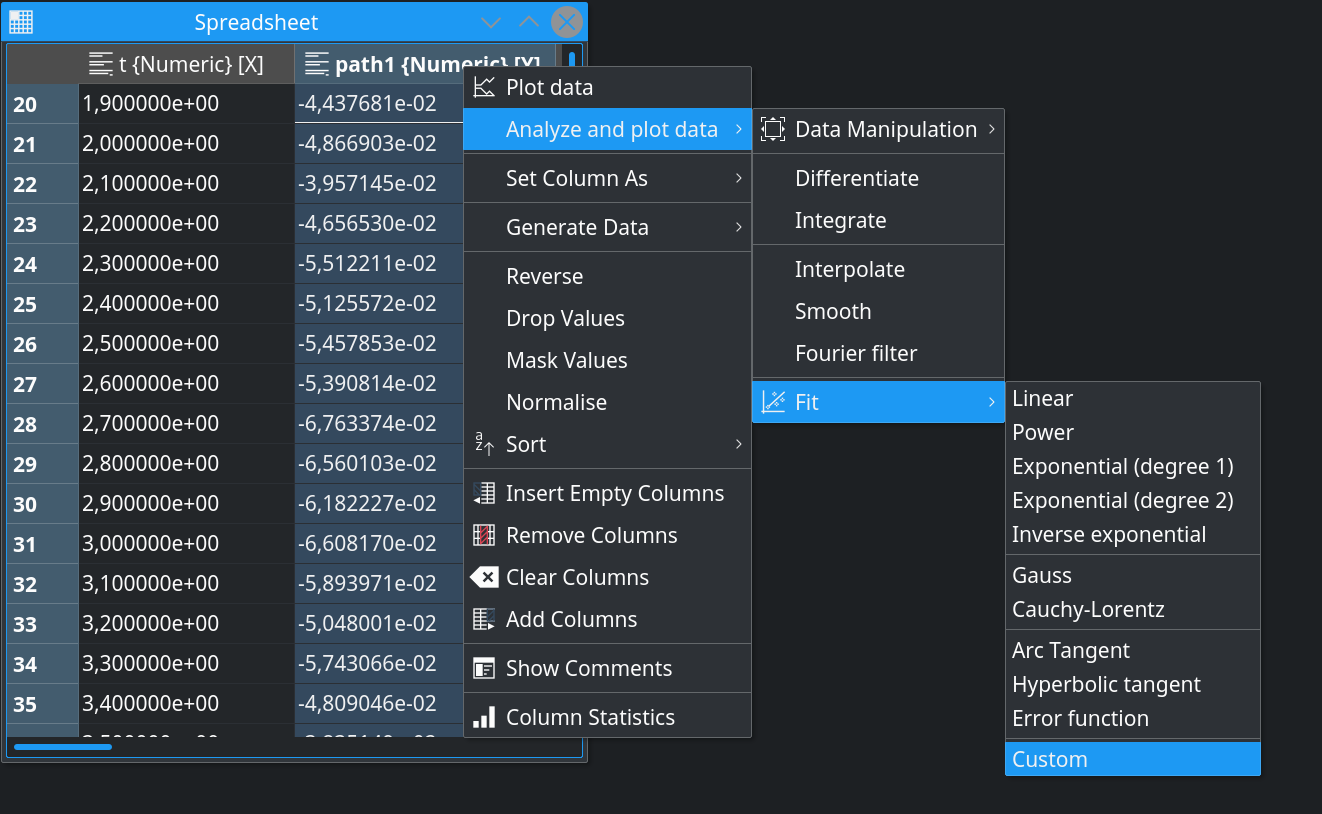Select the Clear Columns icon
This screenshot has height=814, width=1322.
484,577
